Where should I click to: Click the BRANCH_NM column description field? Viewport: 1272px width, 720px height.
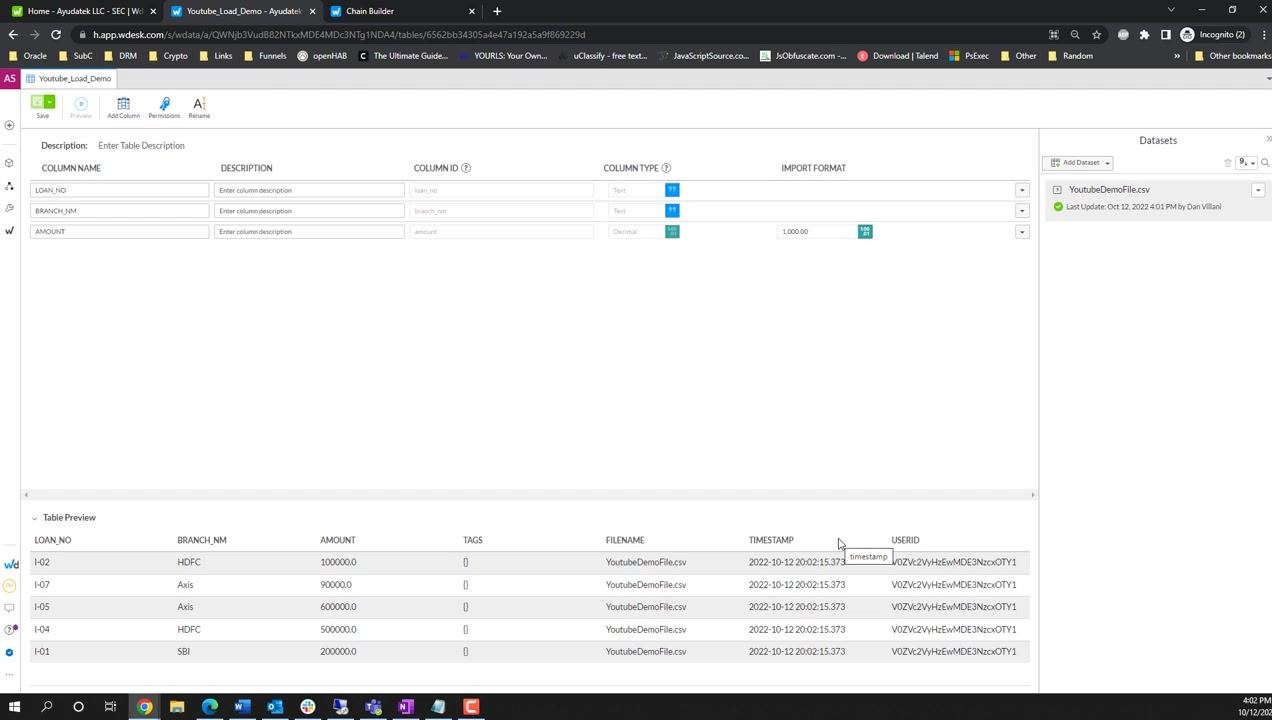pos(309,211)
